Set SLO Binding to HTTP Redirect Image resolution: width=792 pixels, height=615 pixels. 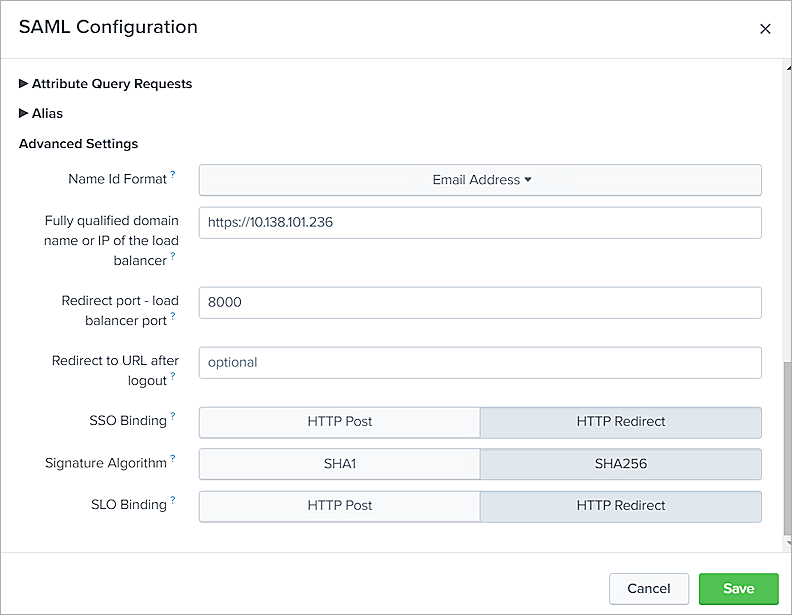tap(621, 506)
